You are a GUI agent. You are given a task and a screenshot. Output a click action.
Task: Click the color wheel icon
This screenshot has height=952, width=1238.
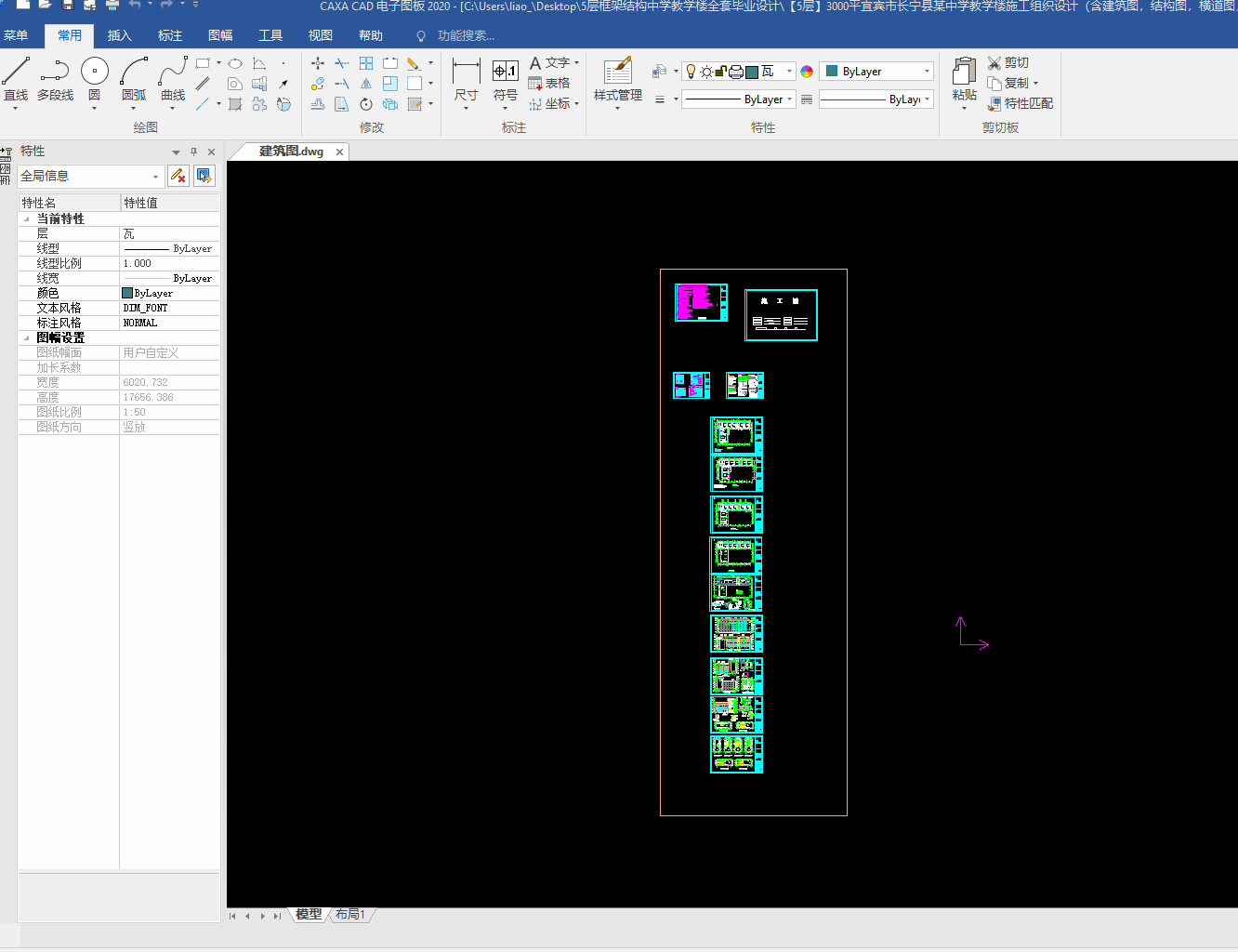coord(807,72)
